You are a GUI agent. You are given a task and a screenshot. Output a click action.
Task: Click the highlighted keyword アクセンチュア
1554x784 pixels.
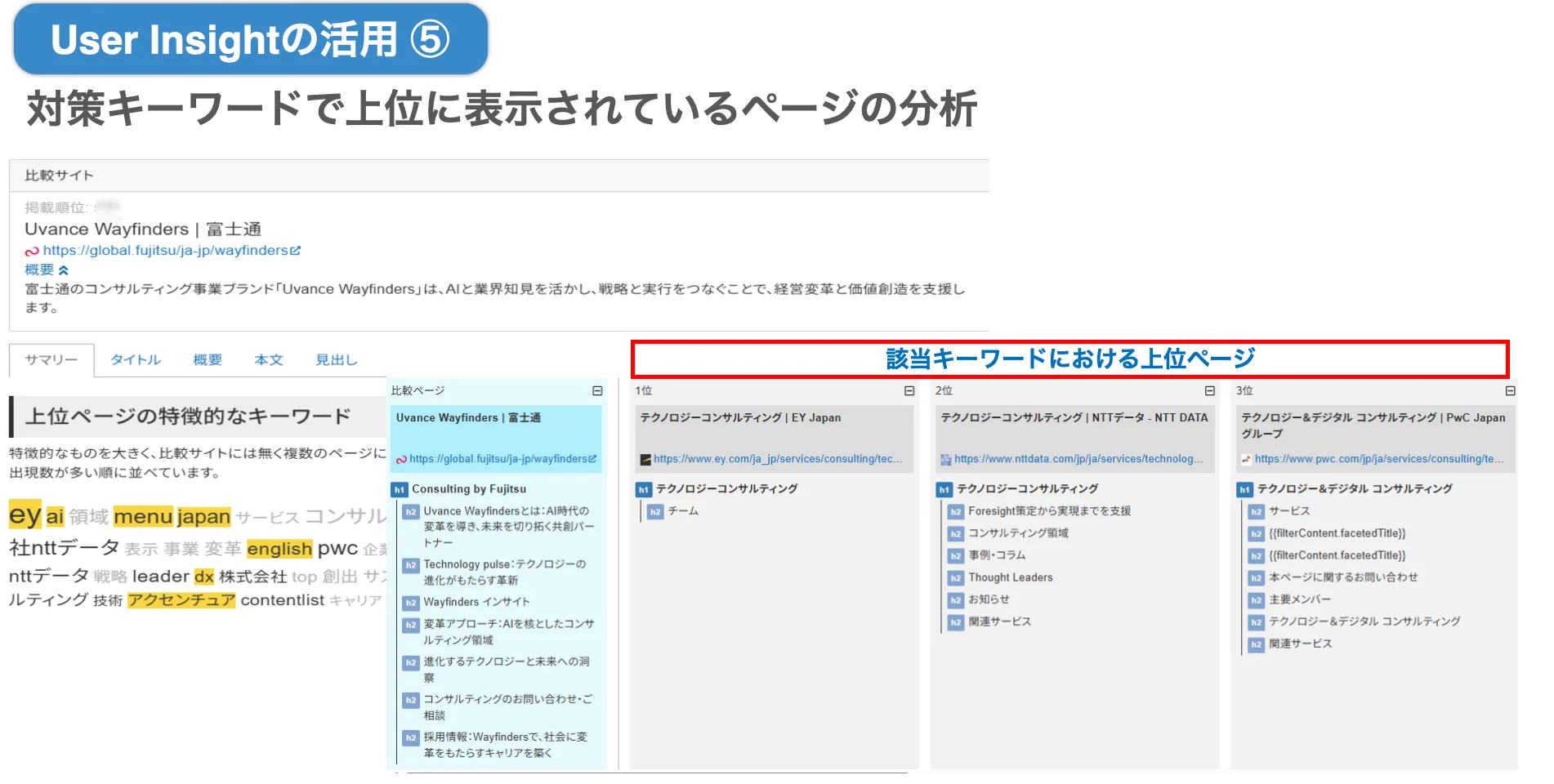[181, 599]
